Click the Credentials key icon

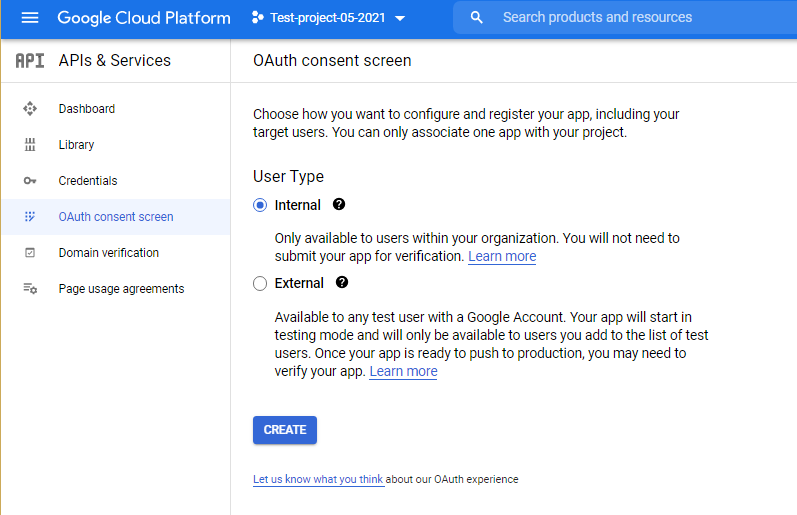(30, 181)
